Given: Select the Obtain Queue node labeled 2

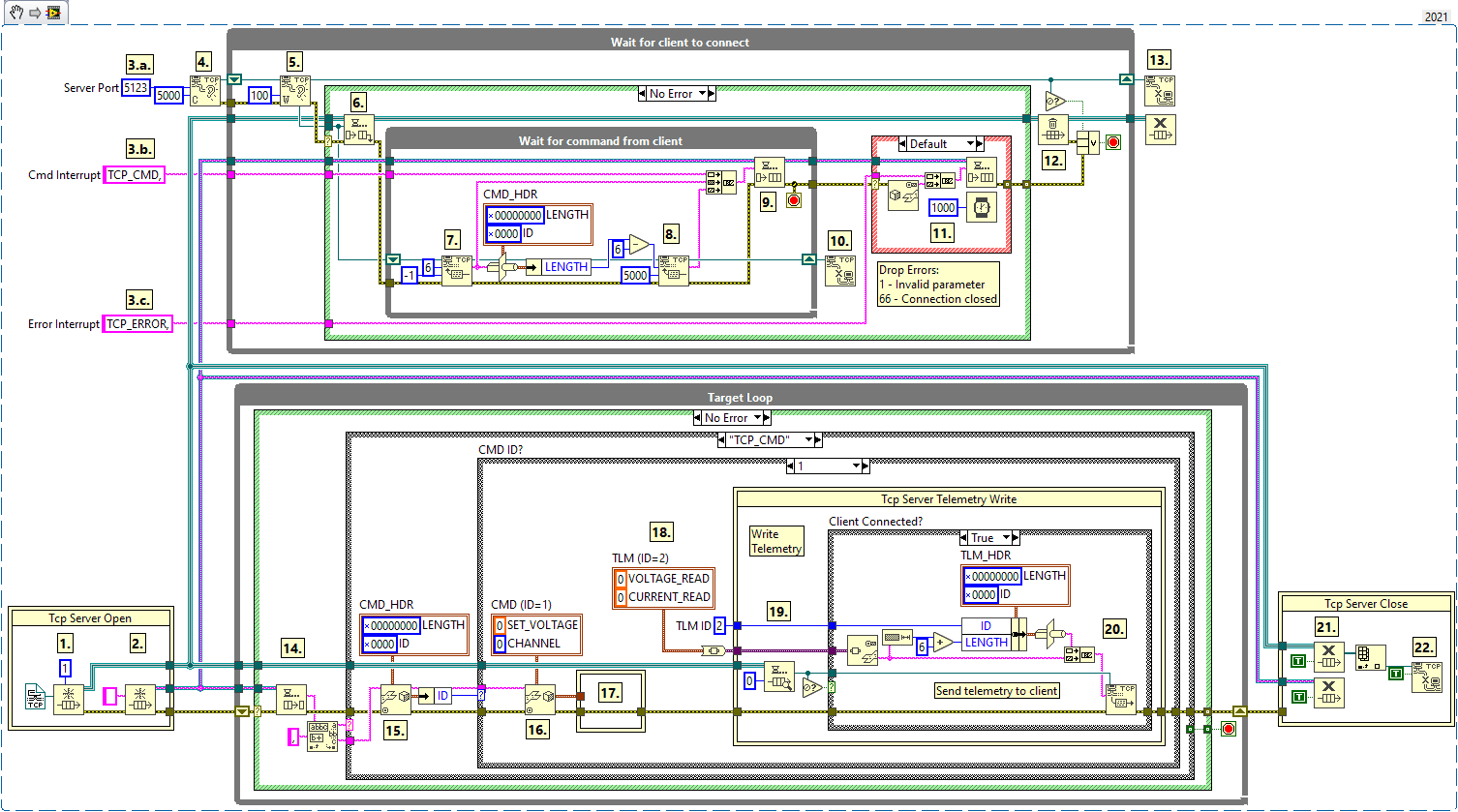Looking at the screenshot, I should [141, 699].
